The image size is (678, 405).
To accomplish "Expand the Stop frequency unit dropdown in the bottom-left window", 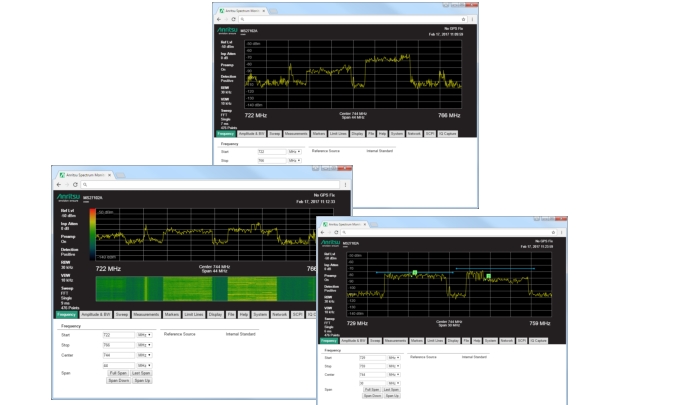I will click(144, 345).
